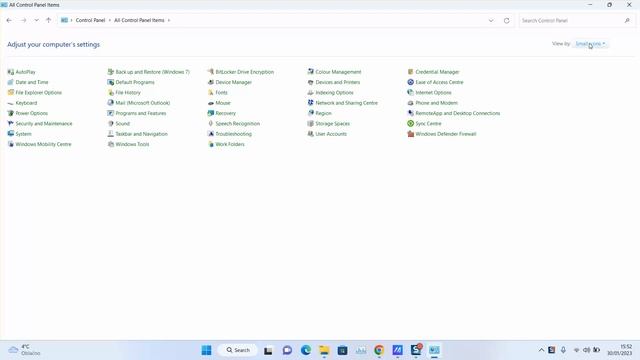Open Google Chrome from taskbar

pos(379,350)
